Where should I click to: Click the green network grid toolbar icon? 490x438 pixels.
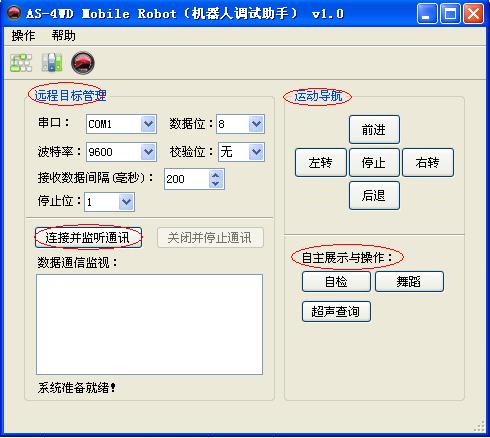pos(21,63)
